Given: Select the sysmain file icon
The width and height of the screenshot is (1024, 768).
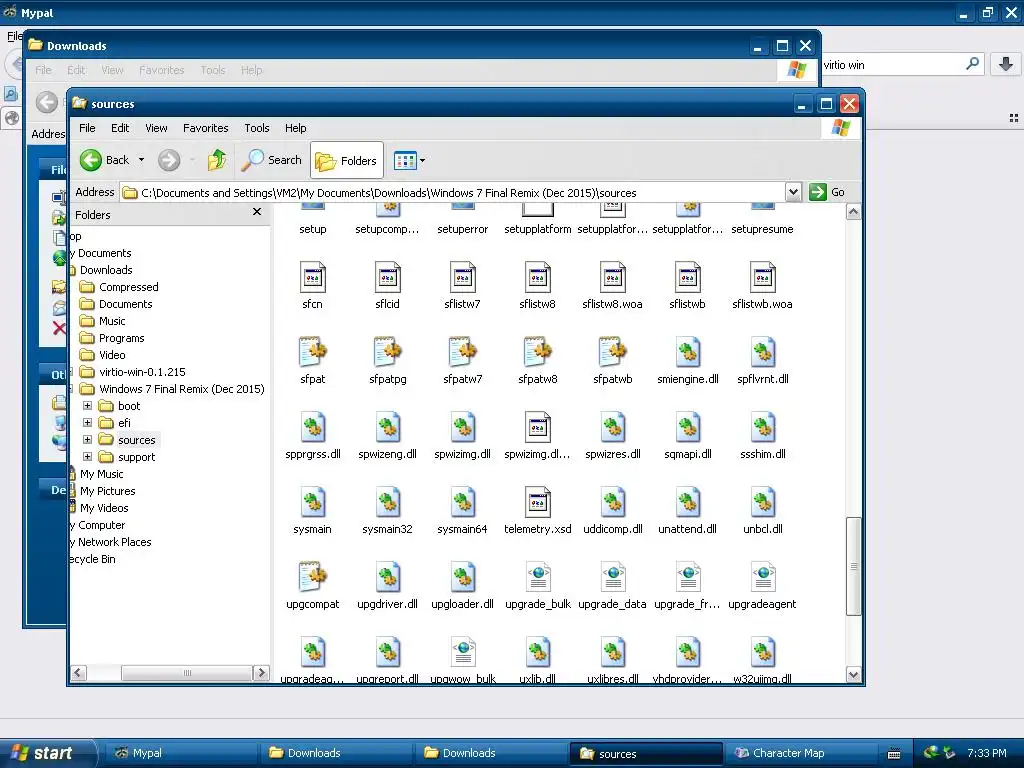Looking at the screenshot, I should pyautogui.click(x=312, y=502).
